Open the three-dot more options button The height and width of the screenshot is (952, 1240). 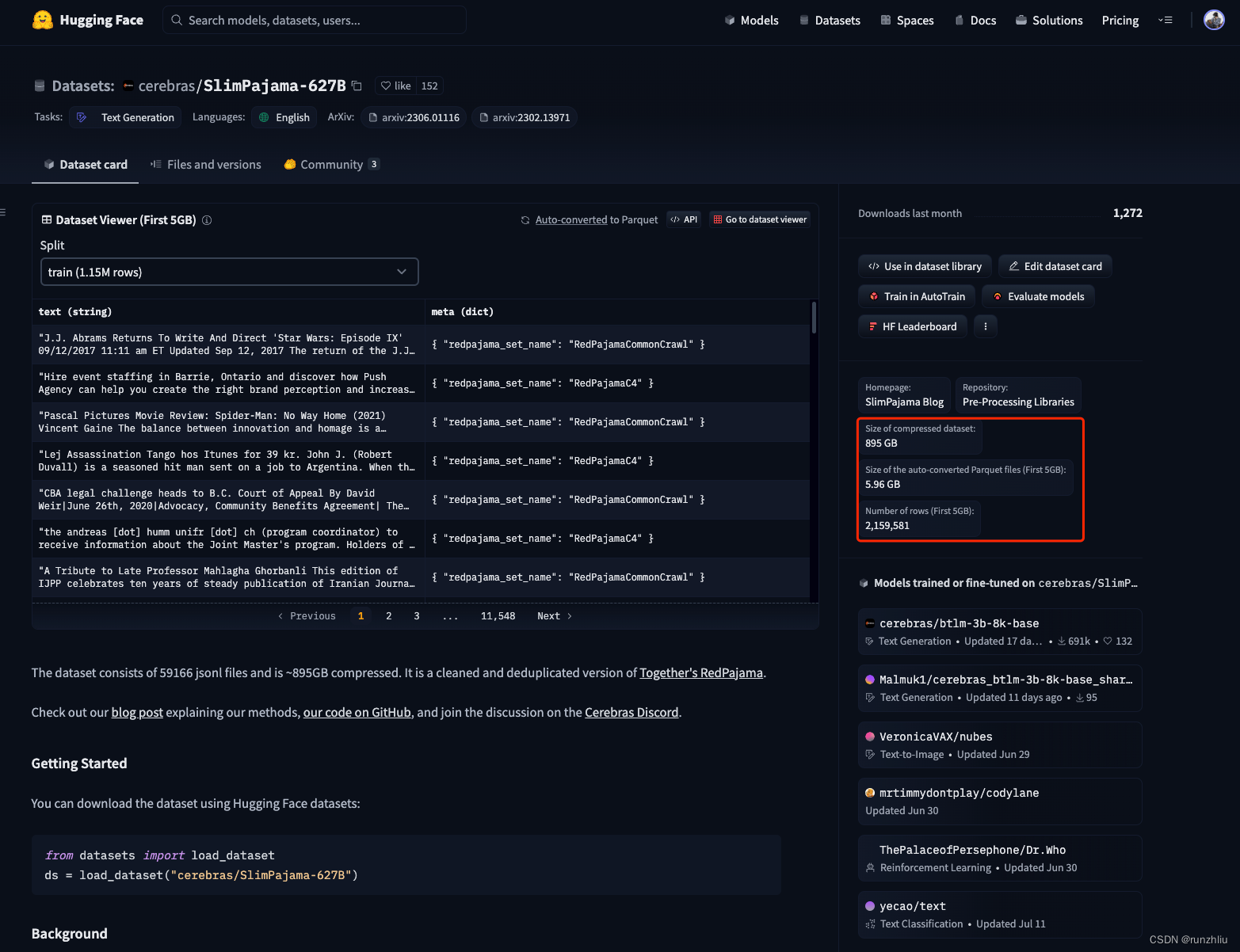click(986, 326)
